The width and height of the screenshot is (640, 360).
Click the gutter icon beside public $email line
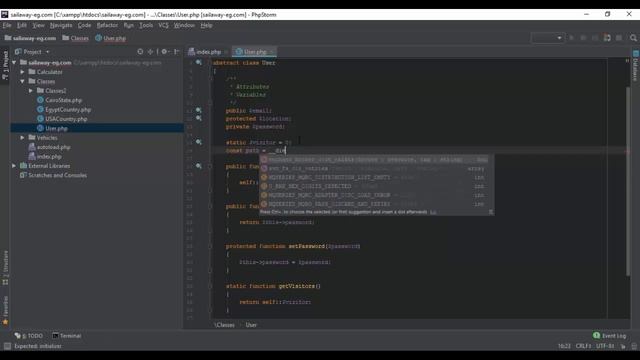point(199,110)
